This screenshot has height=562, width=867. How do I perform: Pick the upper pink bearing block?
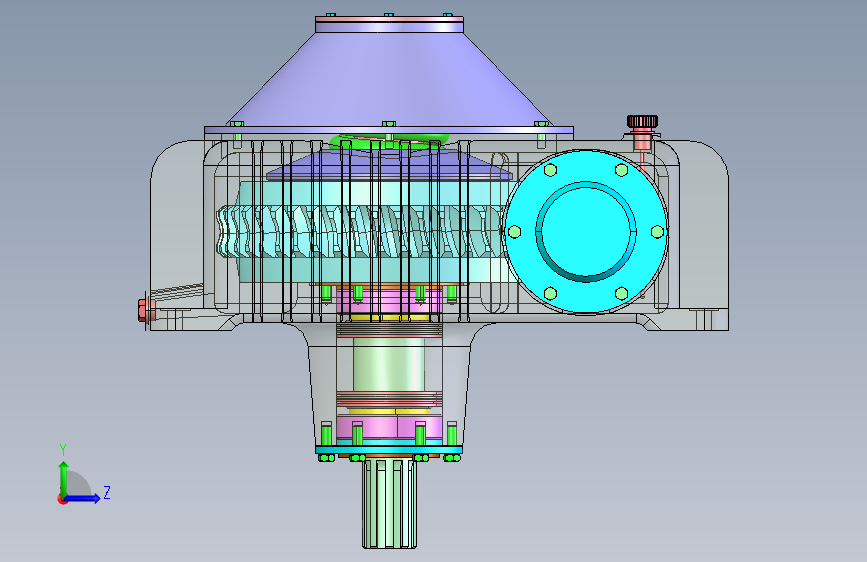point(389,301)
